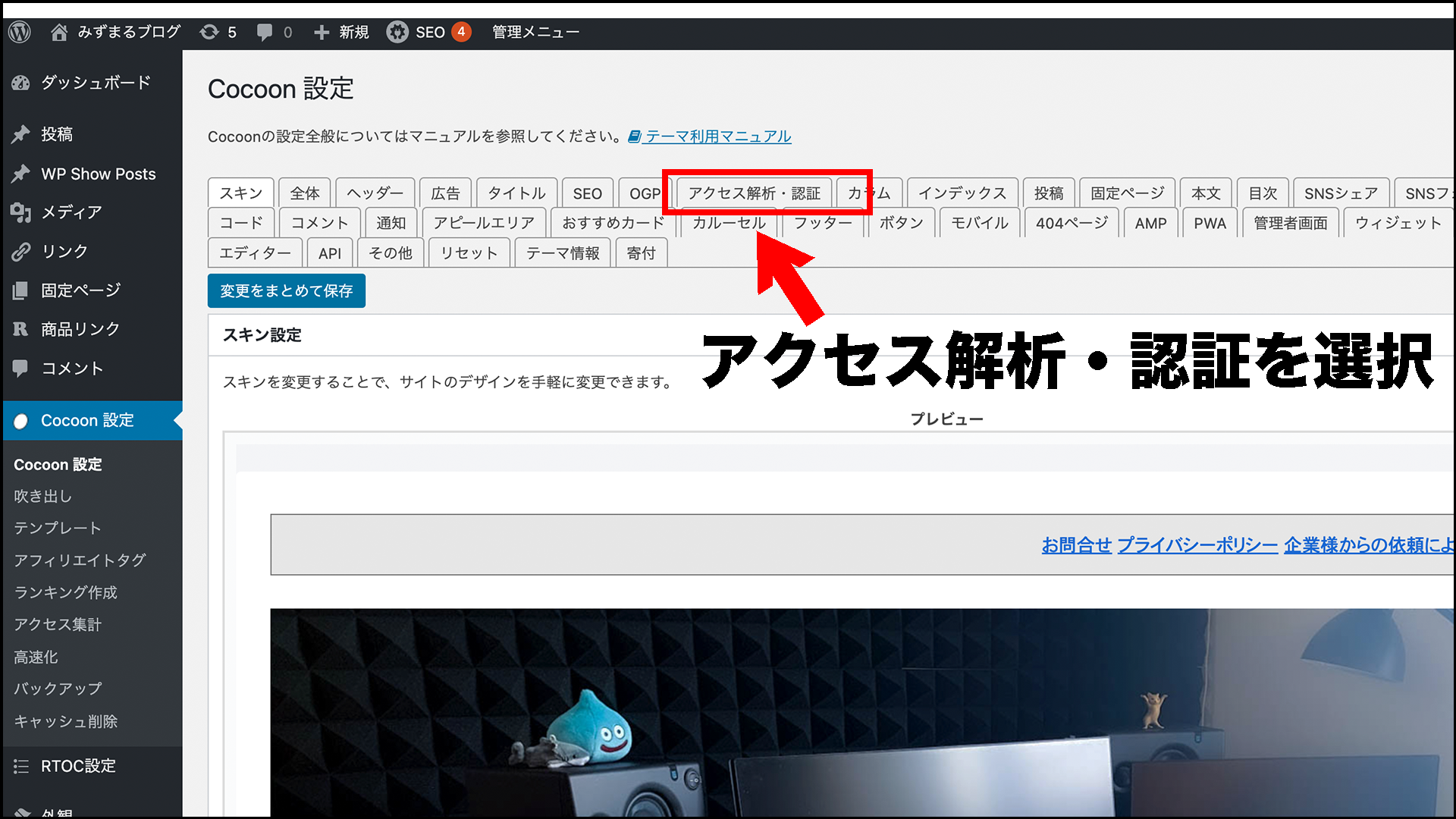Click the desk photo in skin preview

click(861, 713)
